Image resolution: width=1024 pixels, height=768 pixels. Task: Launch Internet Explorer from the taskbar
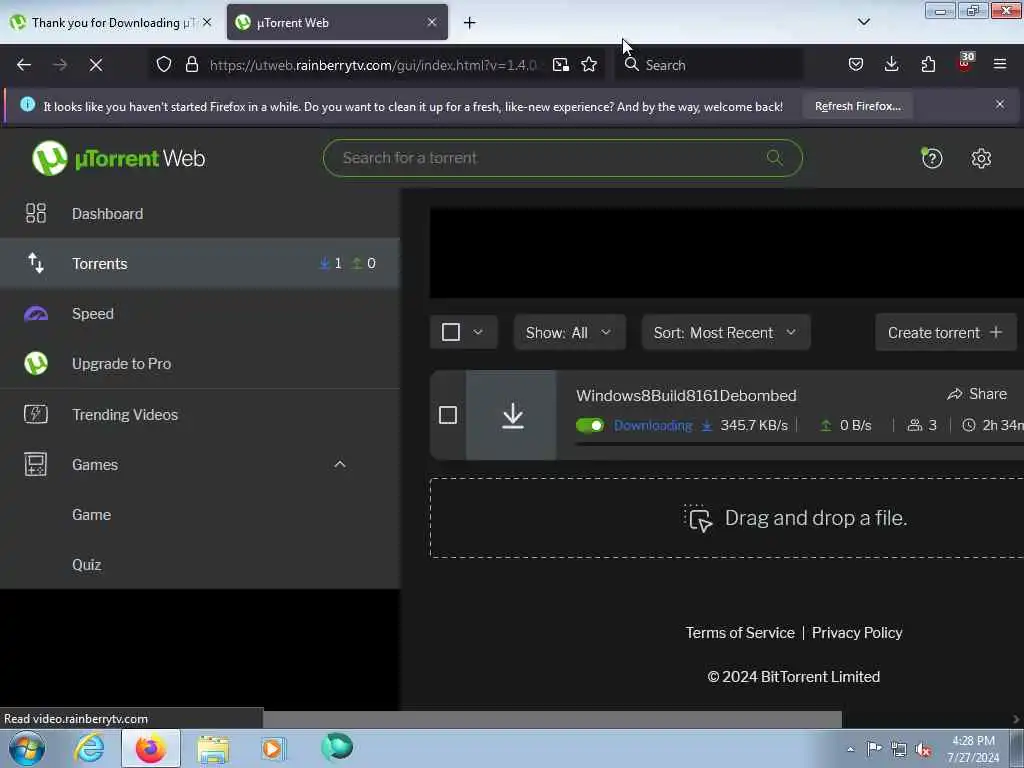[89, 748]
